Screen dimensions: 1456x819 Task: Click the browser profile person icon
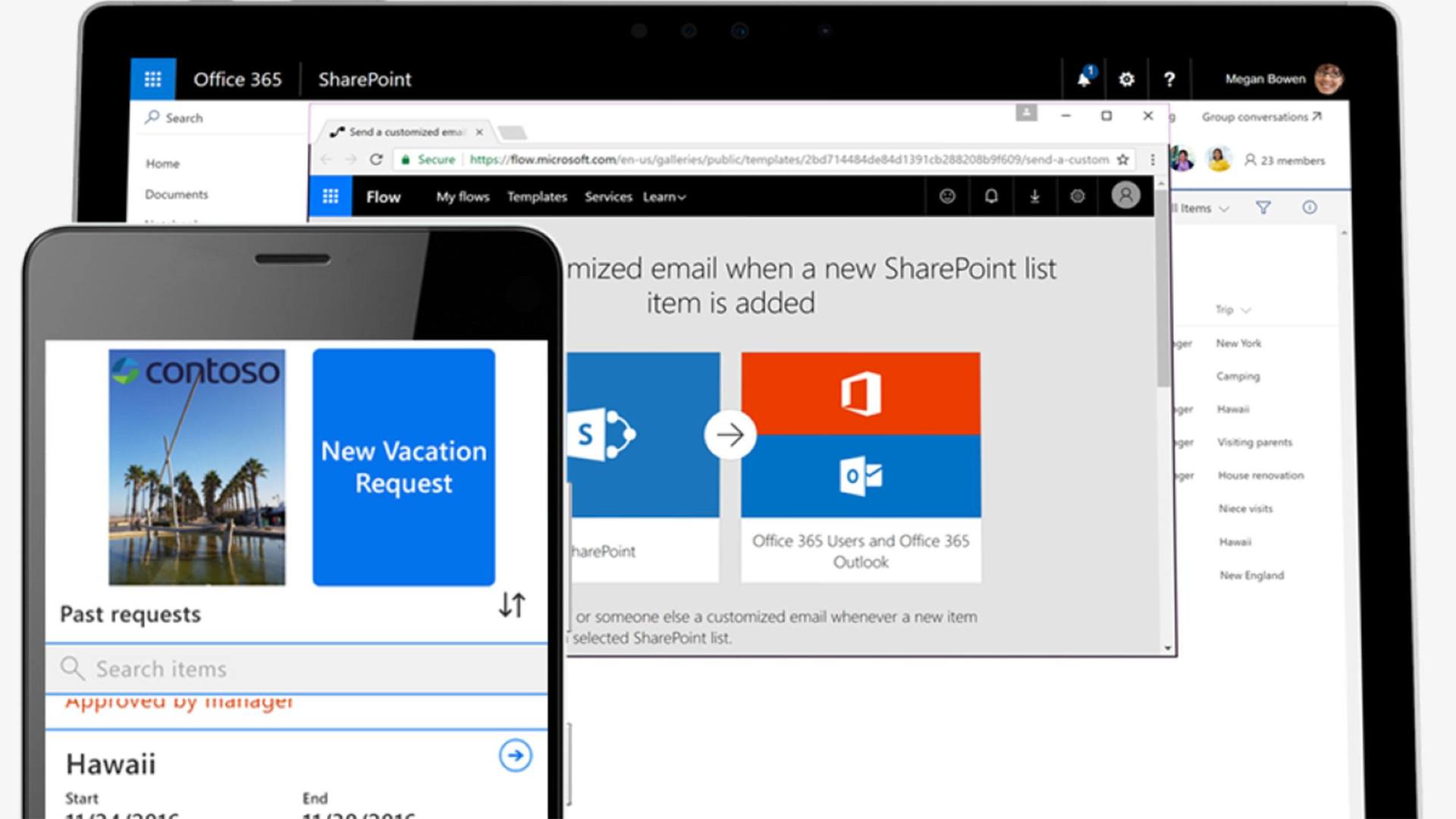coord(1026,113)
